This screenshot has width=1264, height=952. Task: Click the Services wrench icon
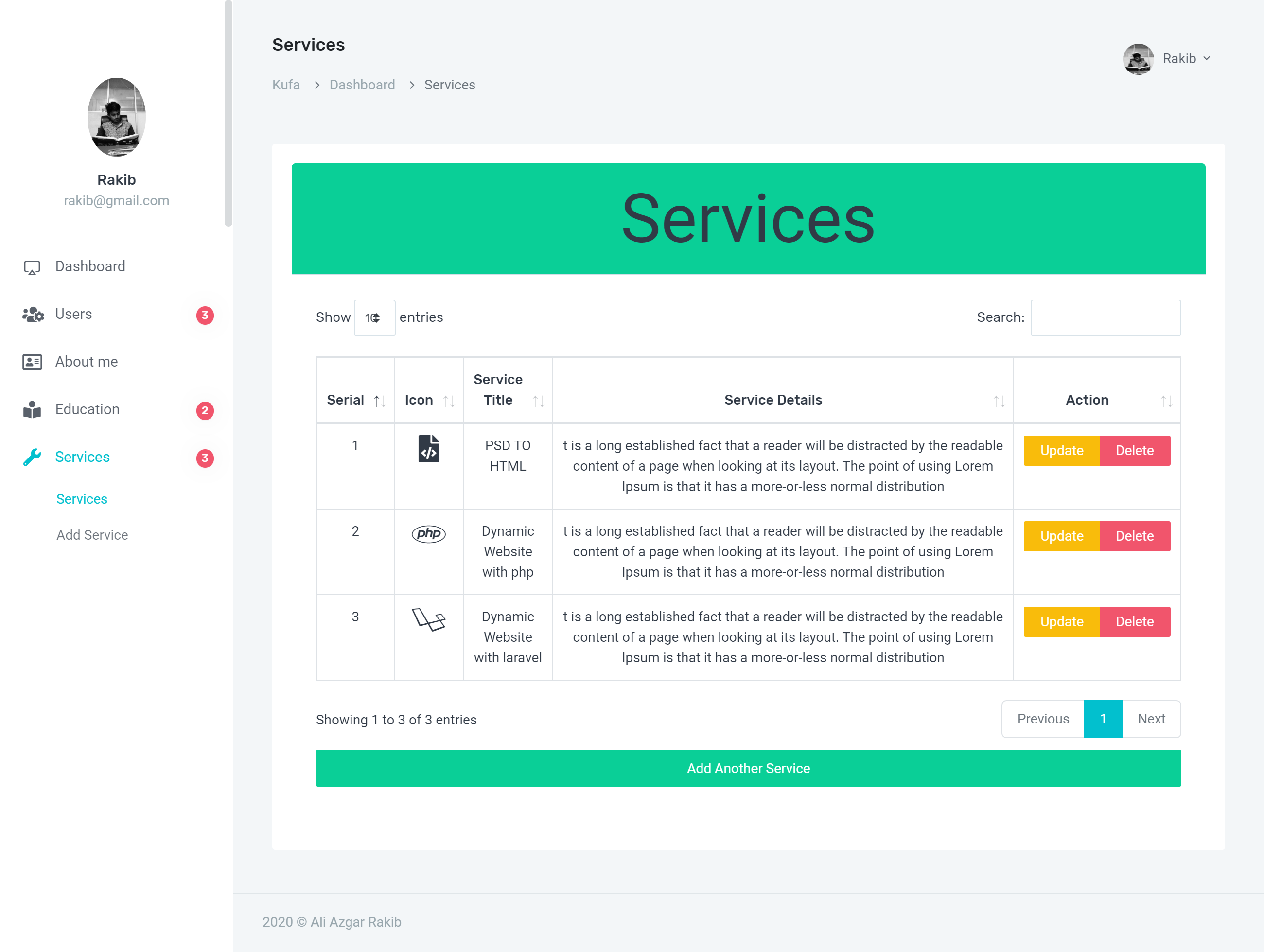[x=32, y=457]
